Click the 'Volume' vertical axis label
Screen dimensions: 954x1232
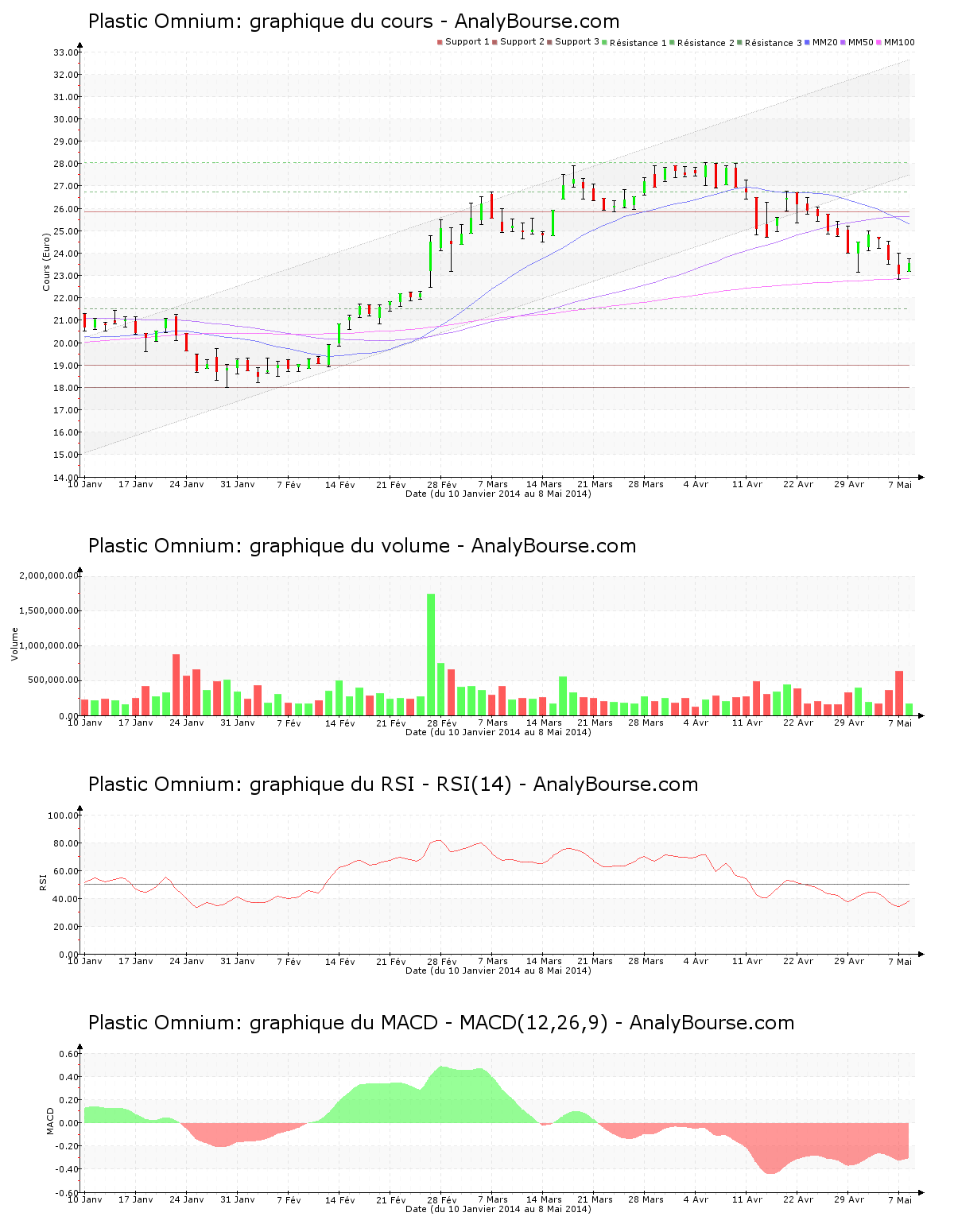tap(14, 644)
